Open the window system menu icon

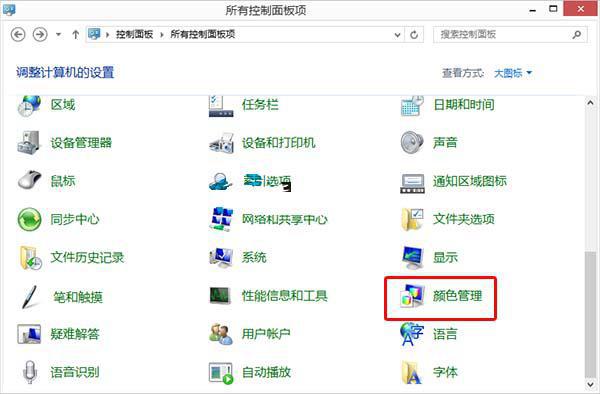pyautogui.click(x=9, y=9)
